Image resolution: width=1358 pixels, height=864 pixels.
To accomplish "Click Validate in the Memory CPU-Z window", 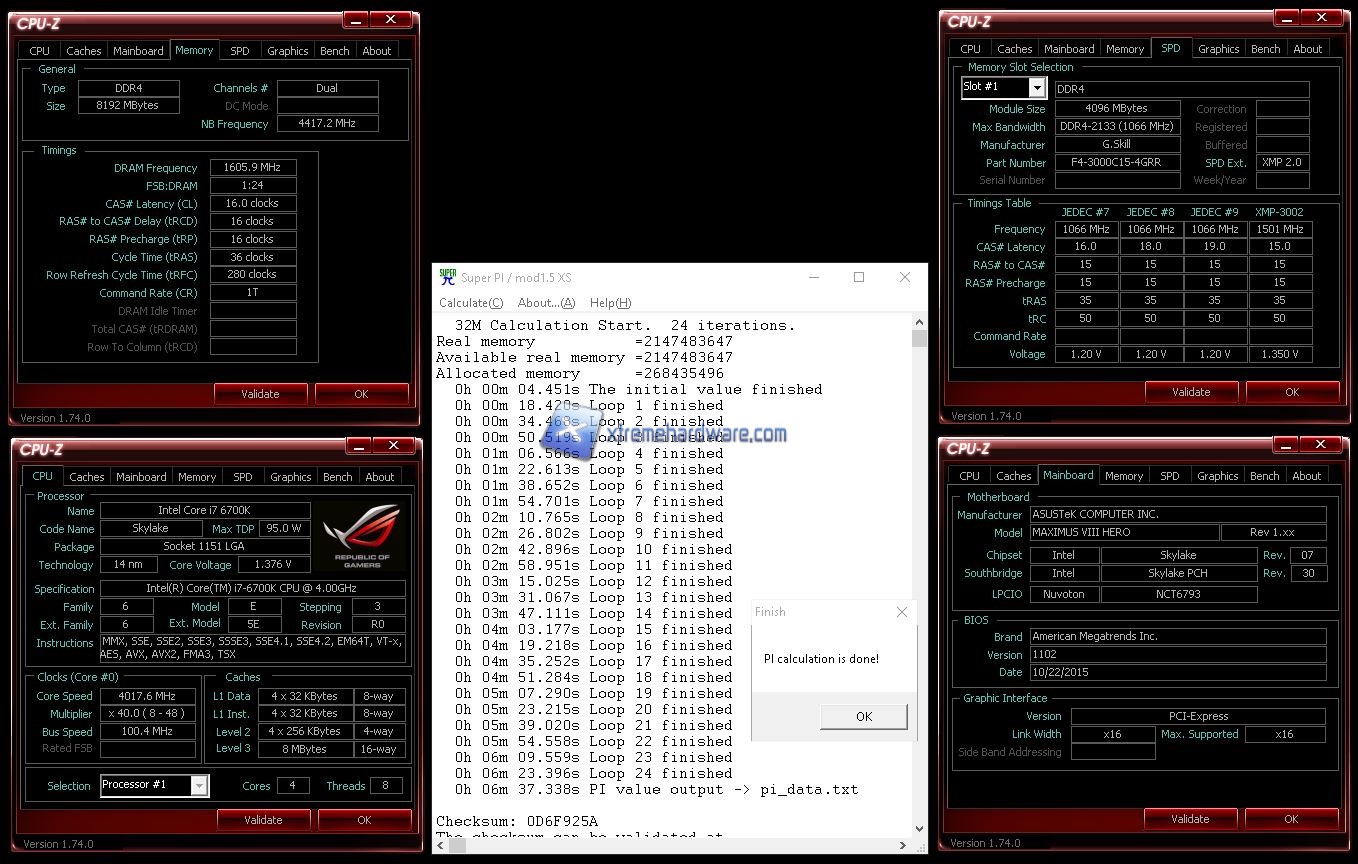I will click(260, 394).
